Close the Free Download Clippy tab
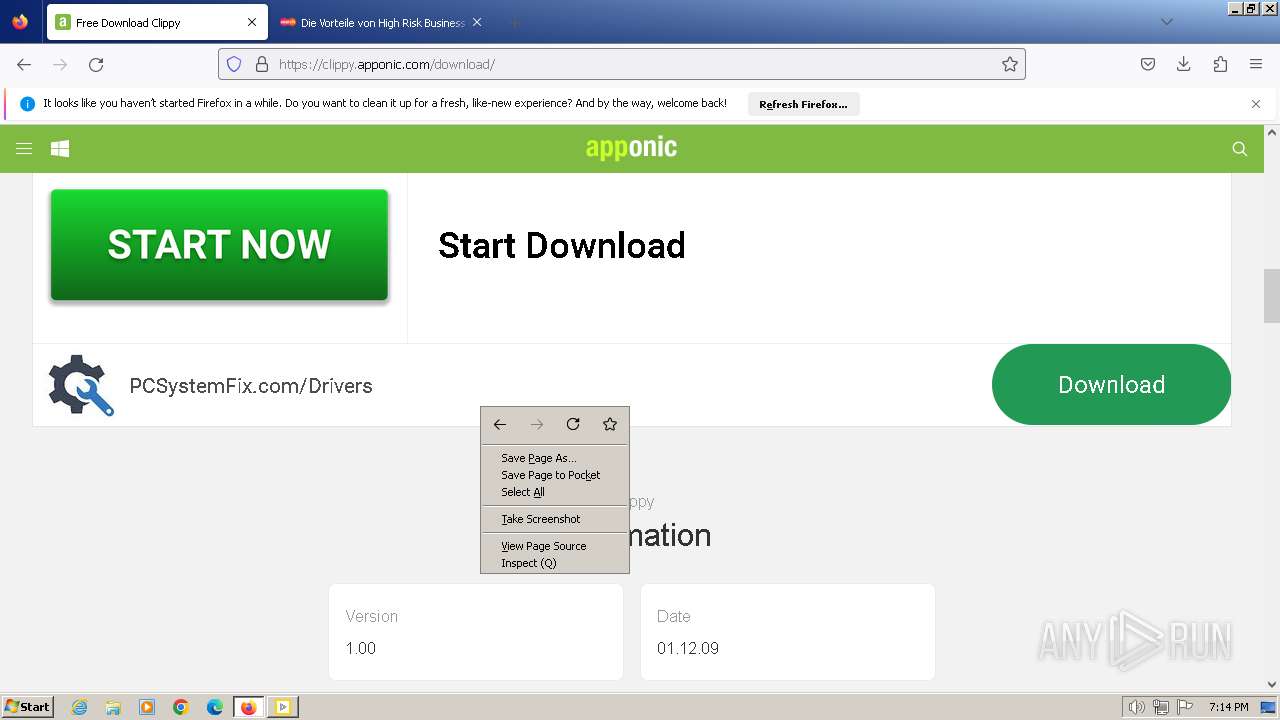Screen dimensions: 1280x720 point(252,22)
